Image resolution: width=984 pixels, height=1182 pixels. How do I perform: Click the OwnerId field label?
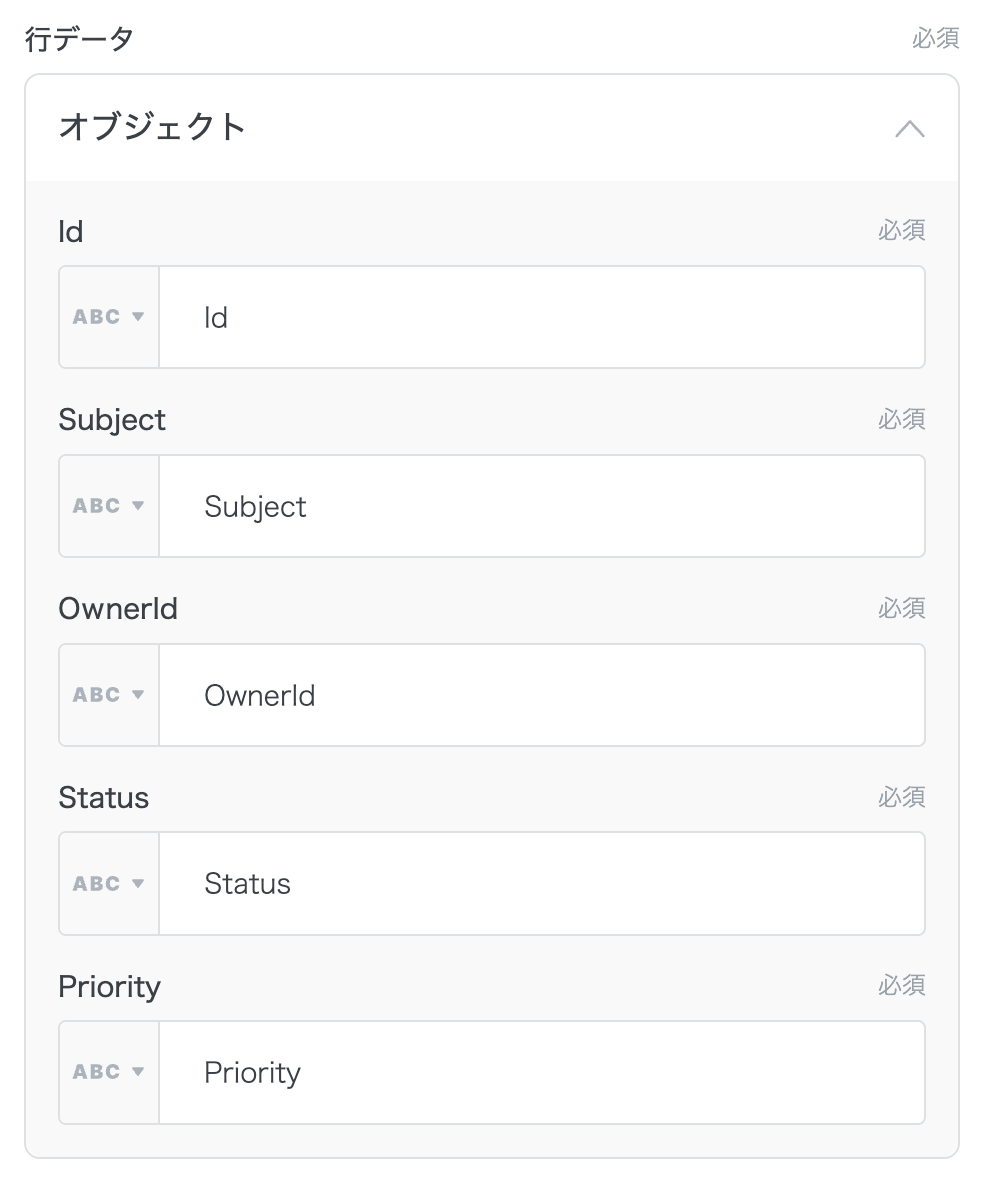click(118, 608)
